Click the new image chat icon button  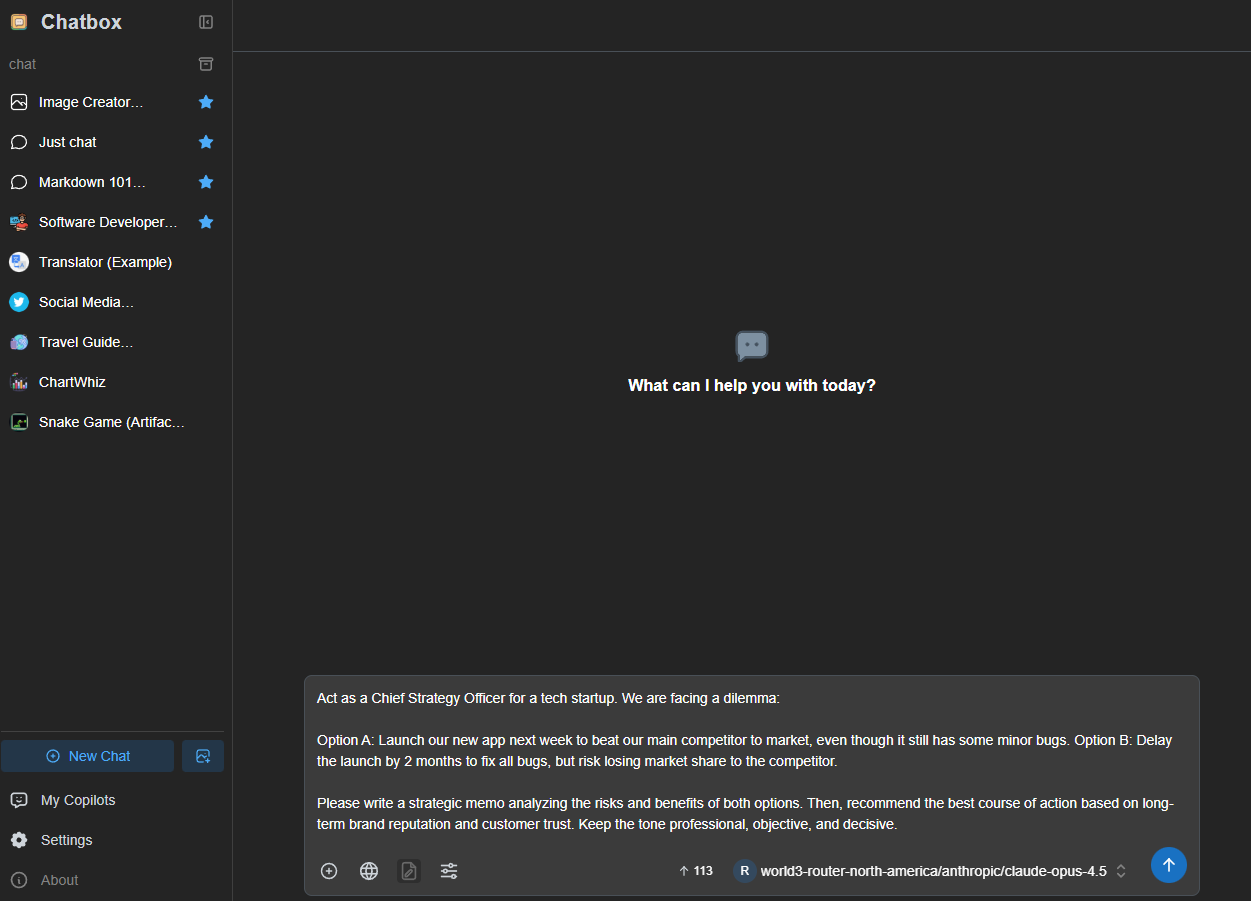click(x=203, y=756)
